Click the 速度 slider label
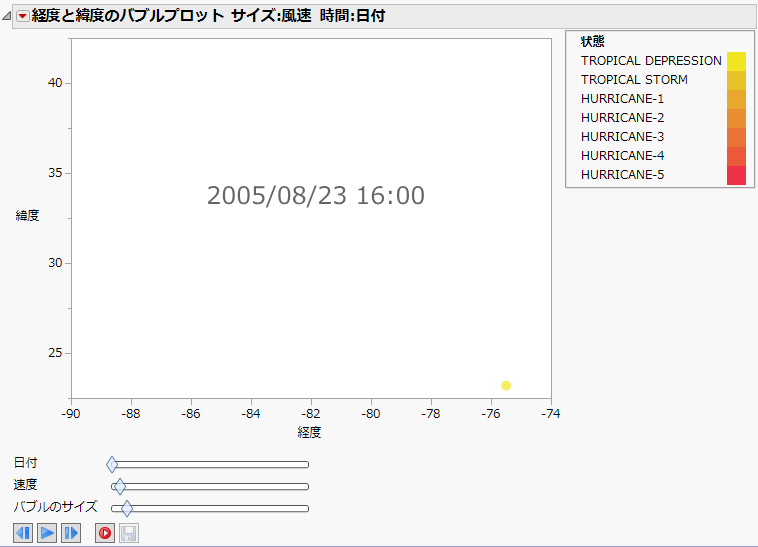The height and width of the screenshot is (547, 758). pyautogui.click(x=26, y=485)
